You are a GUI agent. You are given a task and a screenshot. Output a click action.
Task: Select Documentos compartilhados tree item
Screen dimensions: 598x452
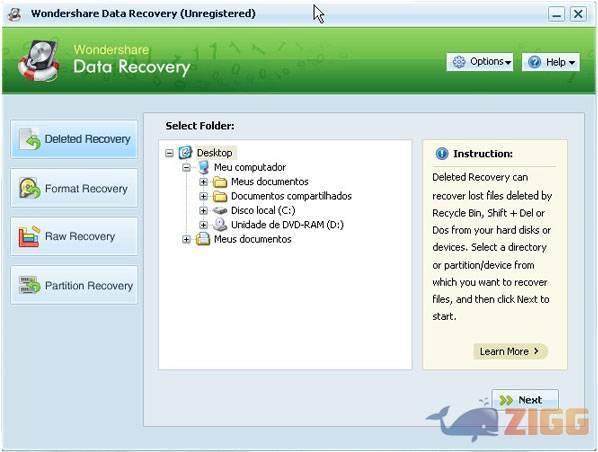pyautogui.click(x=291, y=196)
